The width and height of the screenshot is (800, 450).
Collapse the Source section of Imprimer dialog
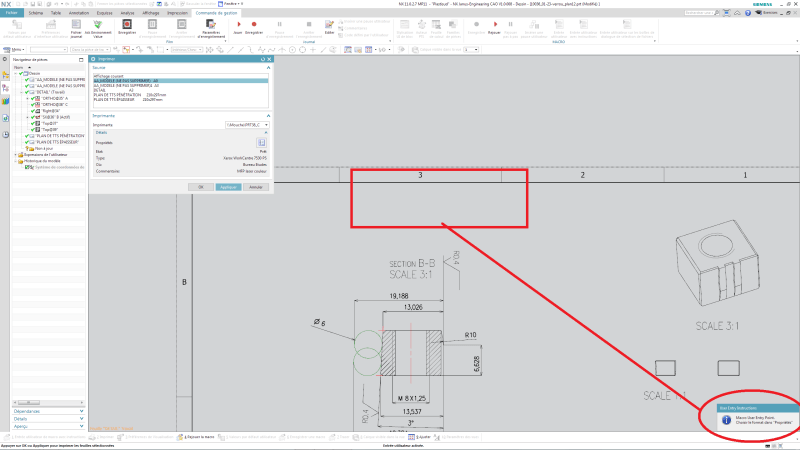coord(268,67)
